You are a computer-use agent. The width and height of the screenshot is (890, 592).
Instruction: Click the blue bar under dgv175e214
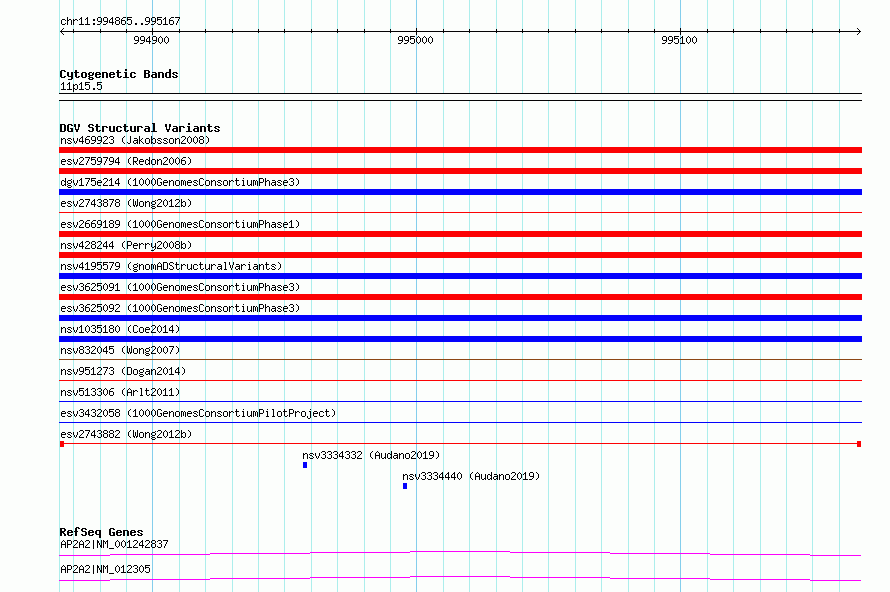tap(460, 192)
